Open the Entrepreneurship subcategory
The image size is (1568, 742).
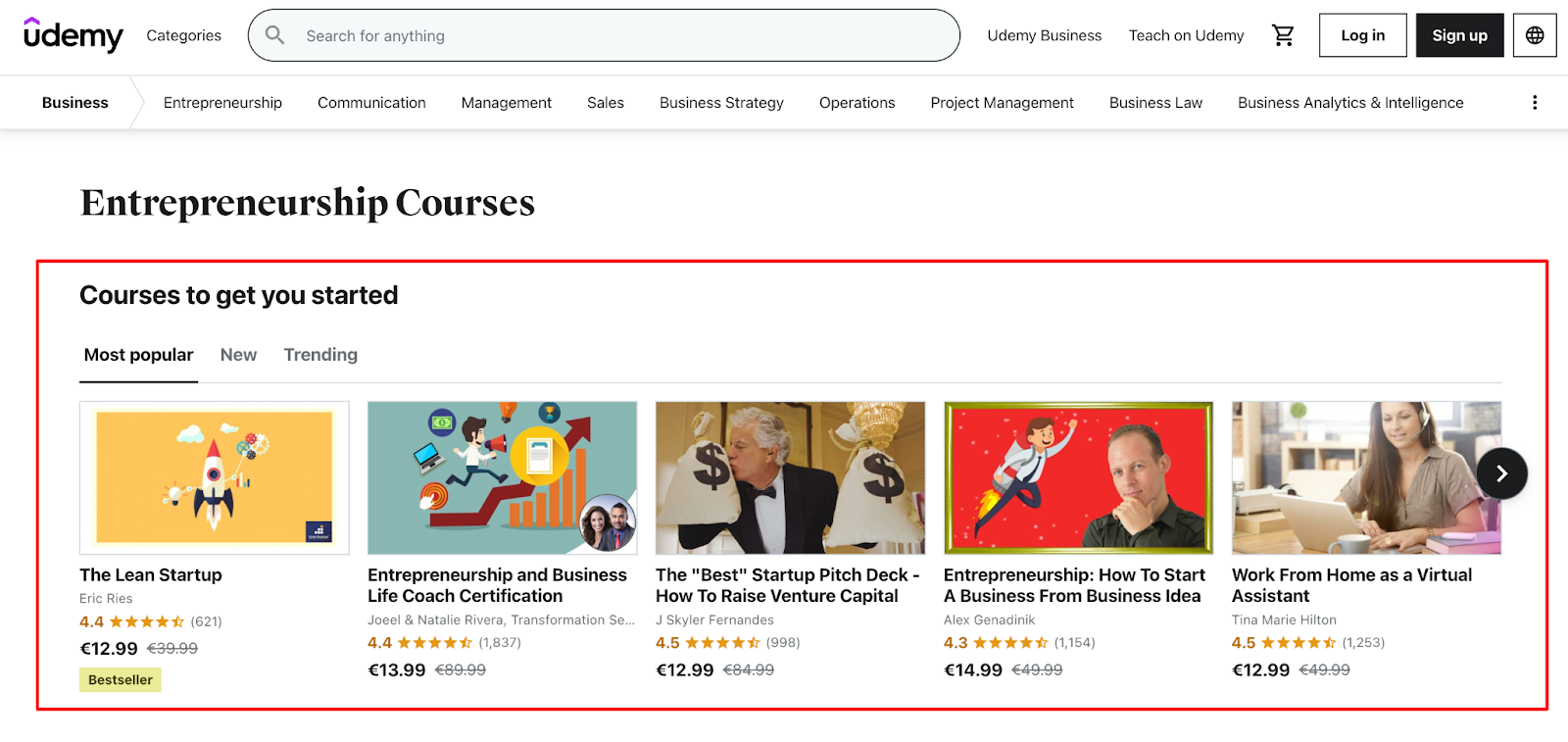pyautogui.click(x=222, y=103)
